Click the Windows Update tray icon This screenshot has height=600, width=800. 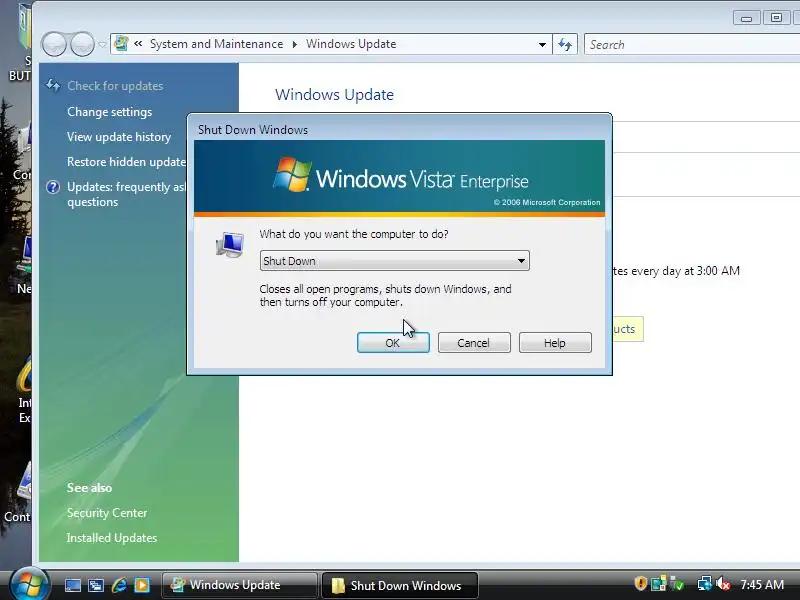click(658, 583)
